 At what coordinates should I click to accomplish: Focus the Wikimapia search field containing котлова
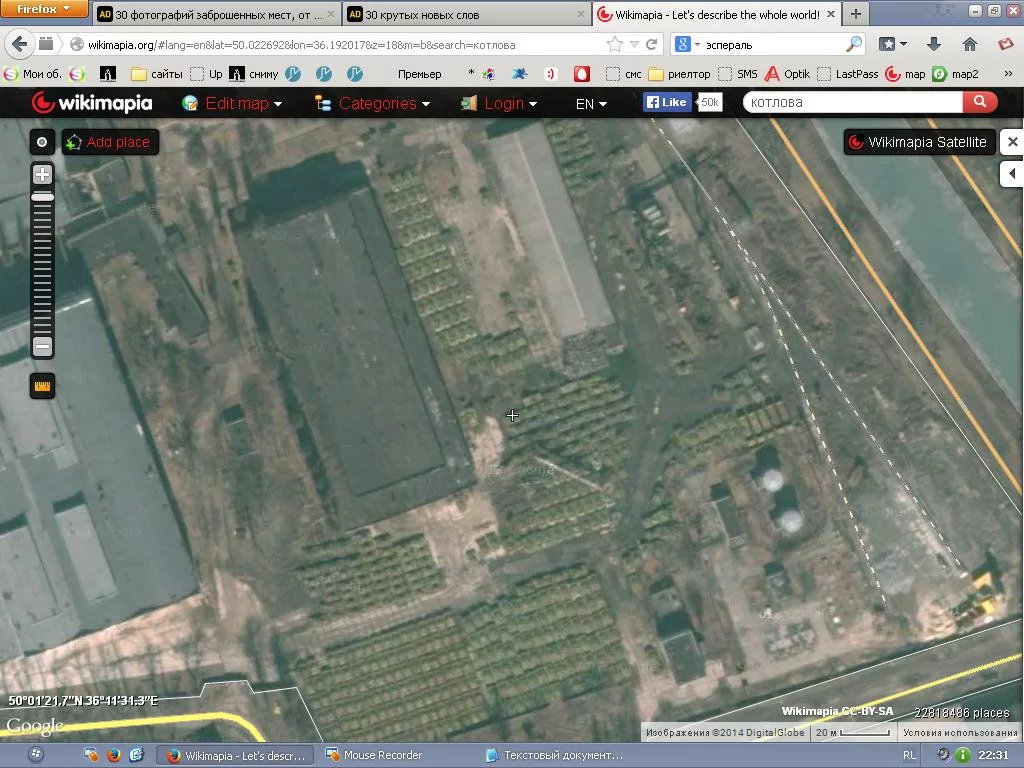click(852, 102)
